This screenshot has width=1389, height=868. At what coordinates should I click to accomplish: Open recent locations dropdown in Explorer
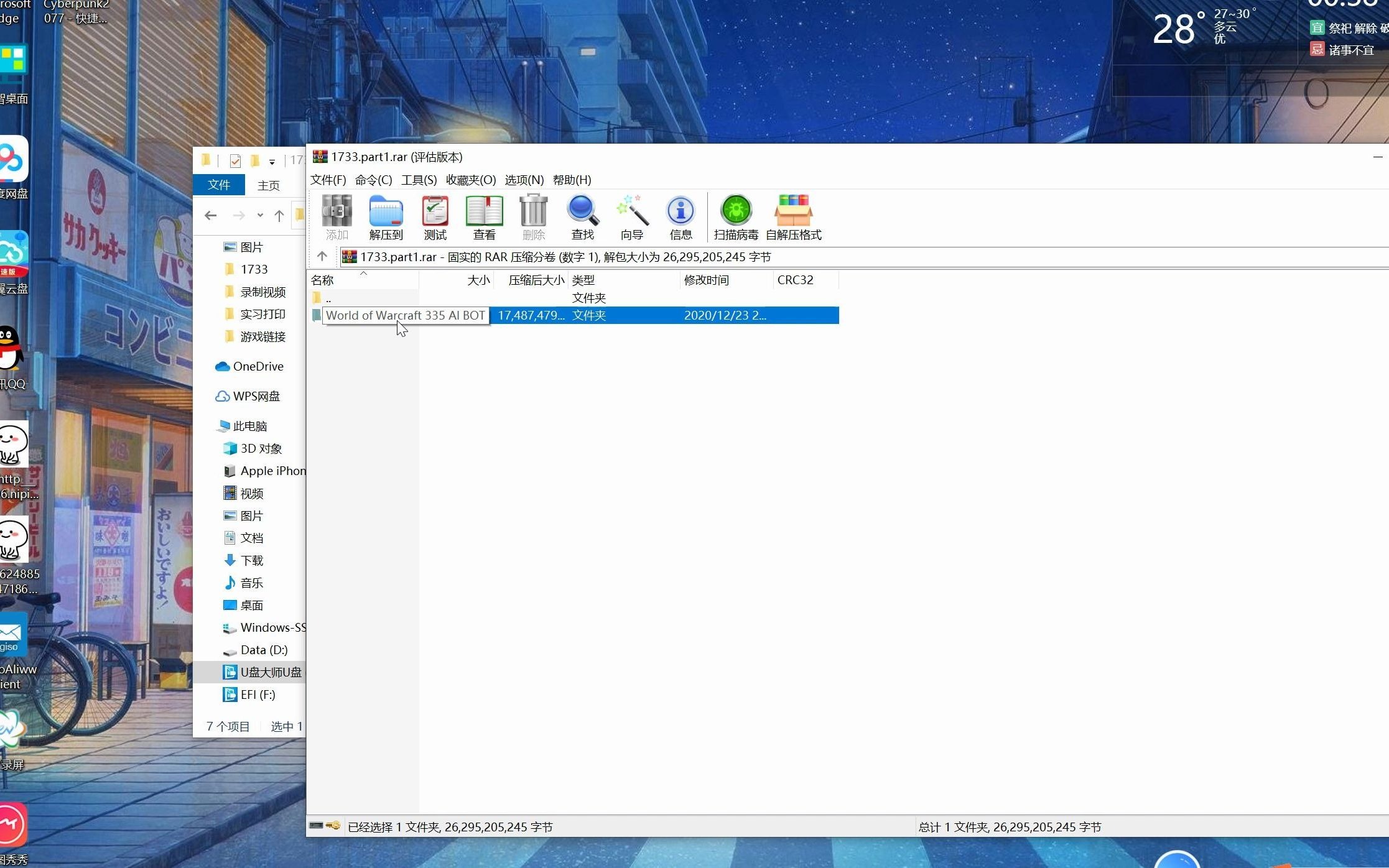[x=260, y=215]
